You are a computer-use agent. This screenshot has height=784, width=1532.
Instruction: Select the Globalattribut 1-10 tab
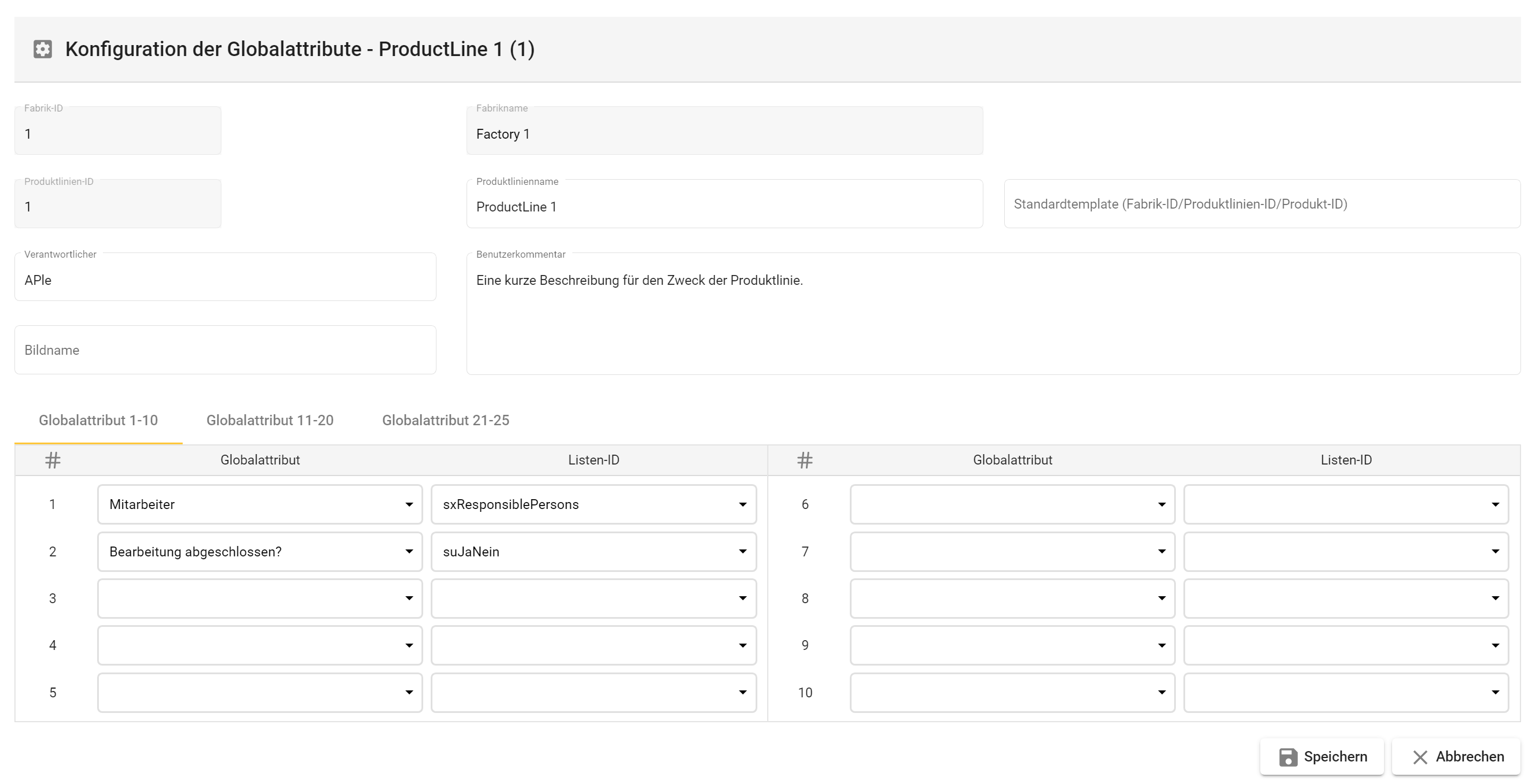pyautogui.click(x=98, y=420)
